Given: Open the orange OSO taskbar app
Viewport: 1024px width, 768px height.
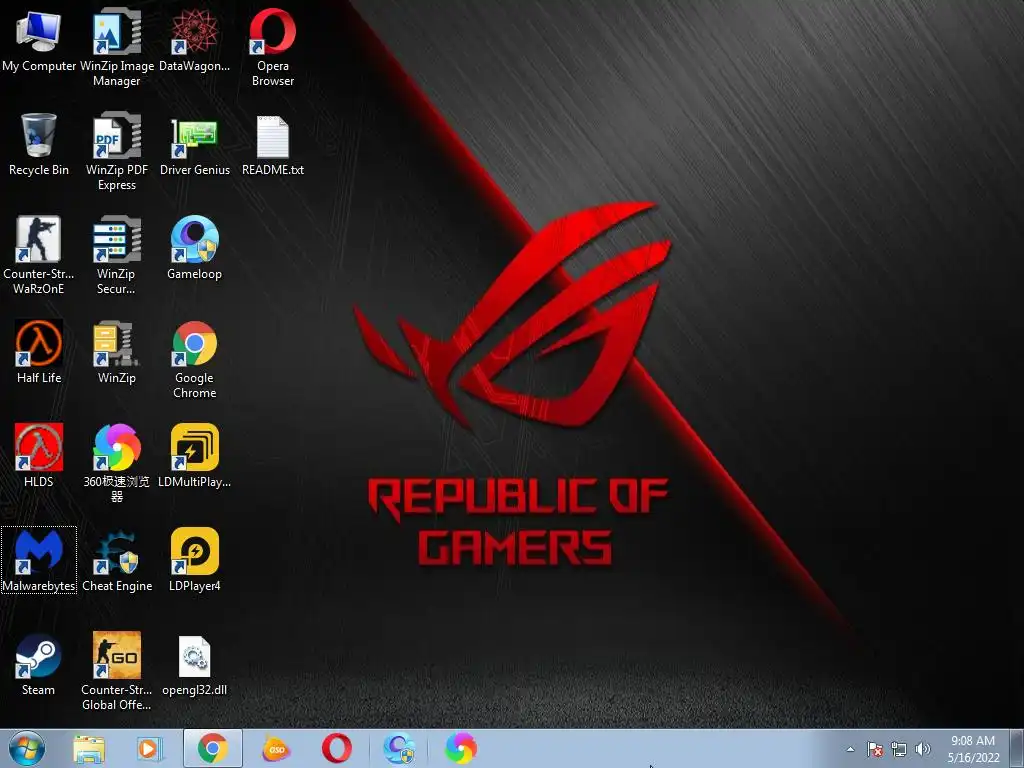Looking at the screenshot, I should click(276, 748).
